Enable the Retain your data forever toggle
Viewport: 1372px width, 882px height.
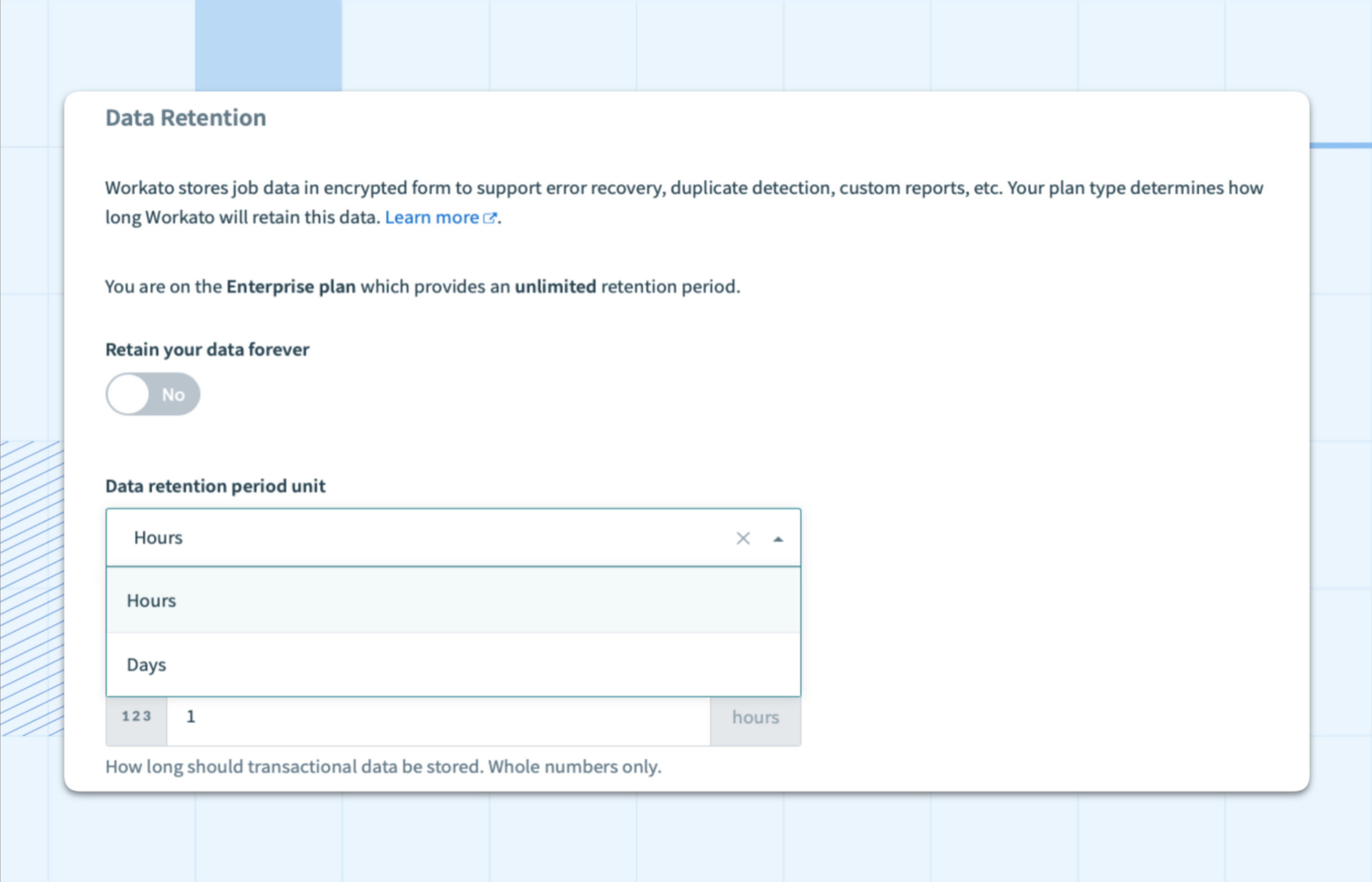click(x=153, y=394)
